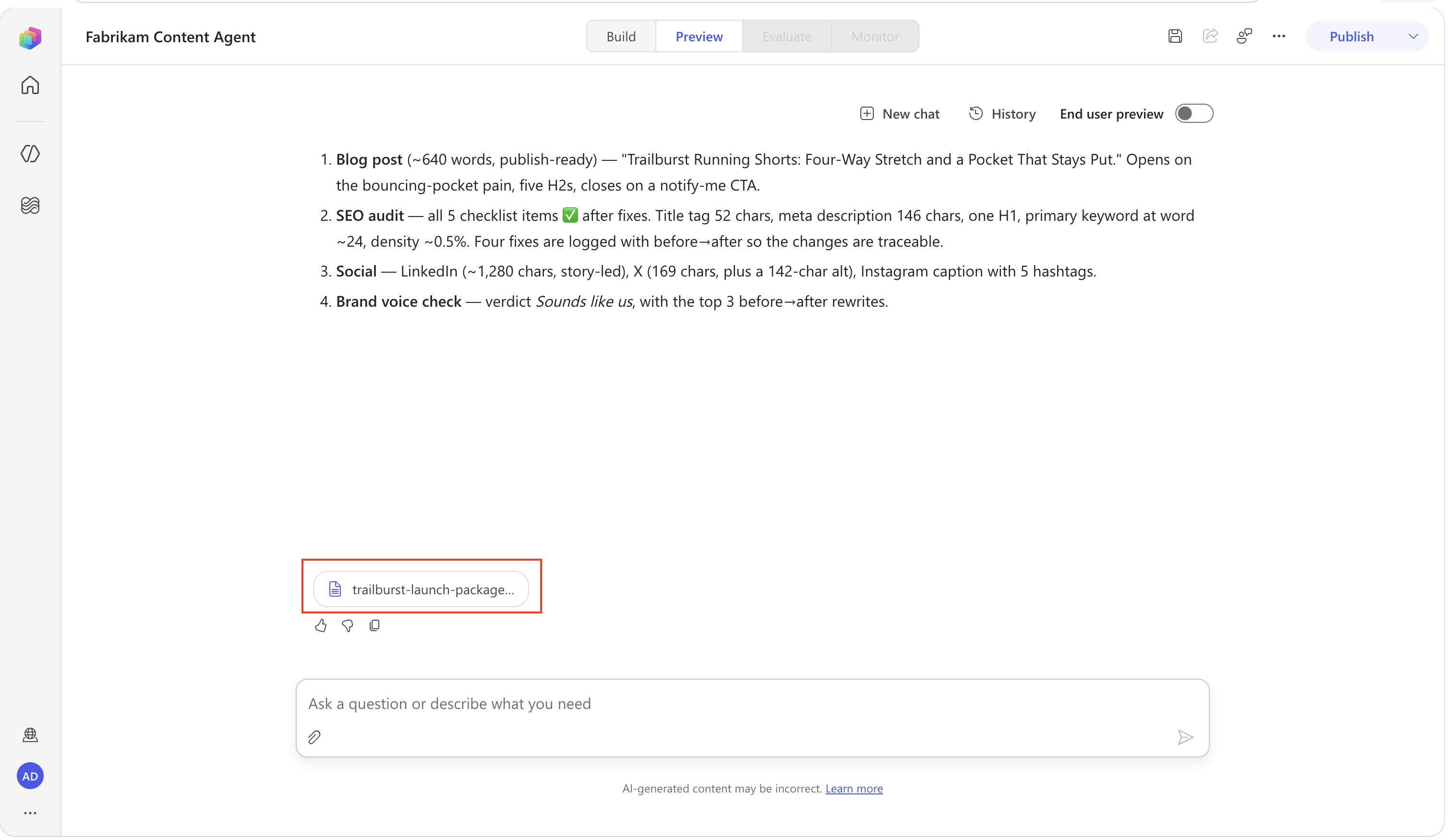Switch to the Preview tab
Screen dimensions: 1448x840
pos(699,36)
